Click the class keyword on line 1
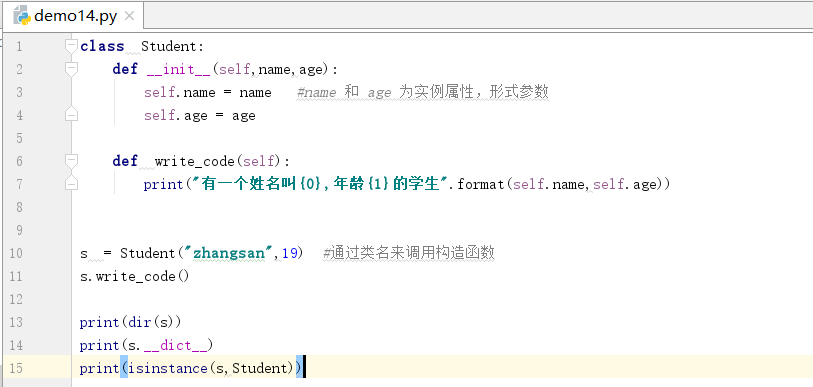 pos(102,46)
